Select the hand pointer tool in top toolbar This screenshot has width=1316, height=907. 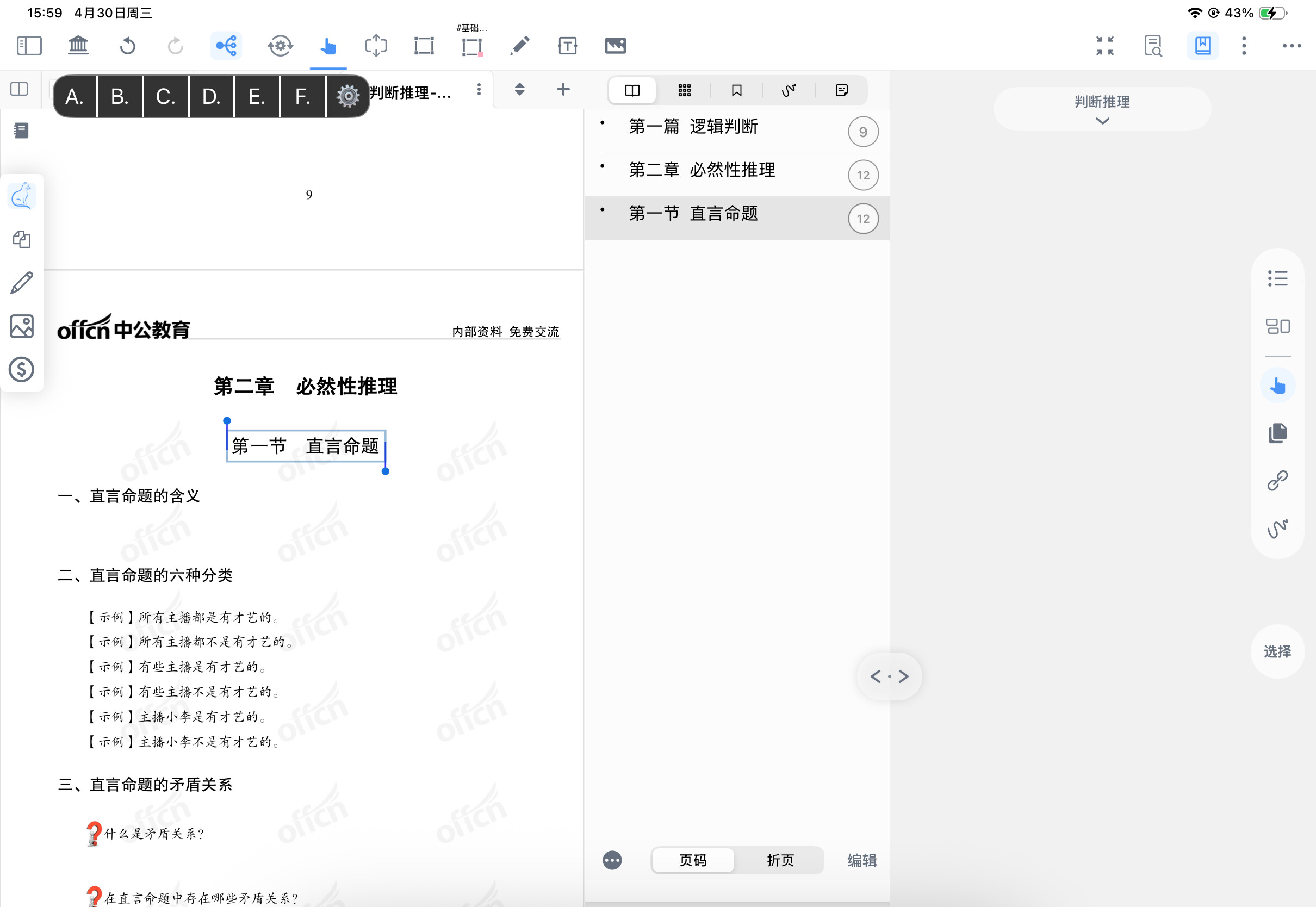pos(328,46)
